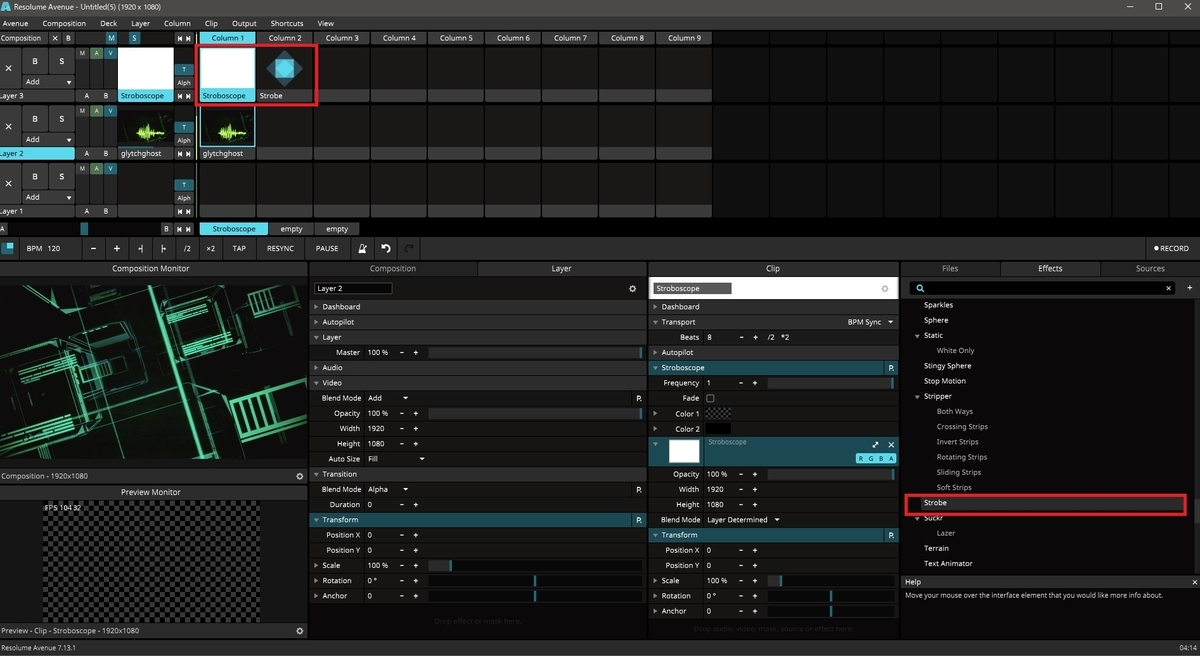Enable the Fade checkbox in Stroboscope
1200x656 pixels.
pyautogui.click(x=710, y=398)
